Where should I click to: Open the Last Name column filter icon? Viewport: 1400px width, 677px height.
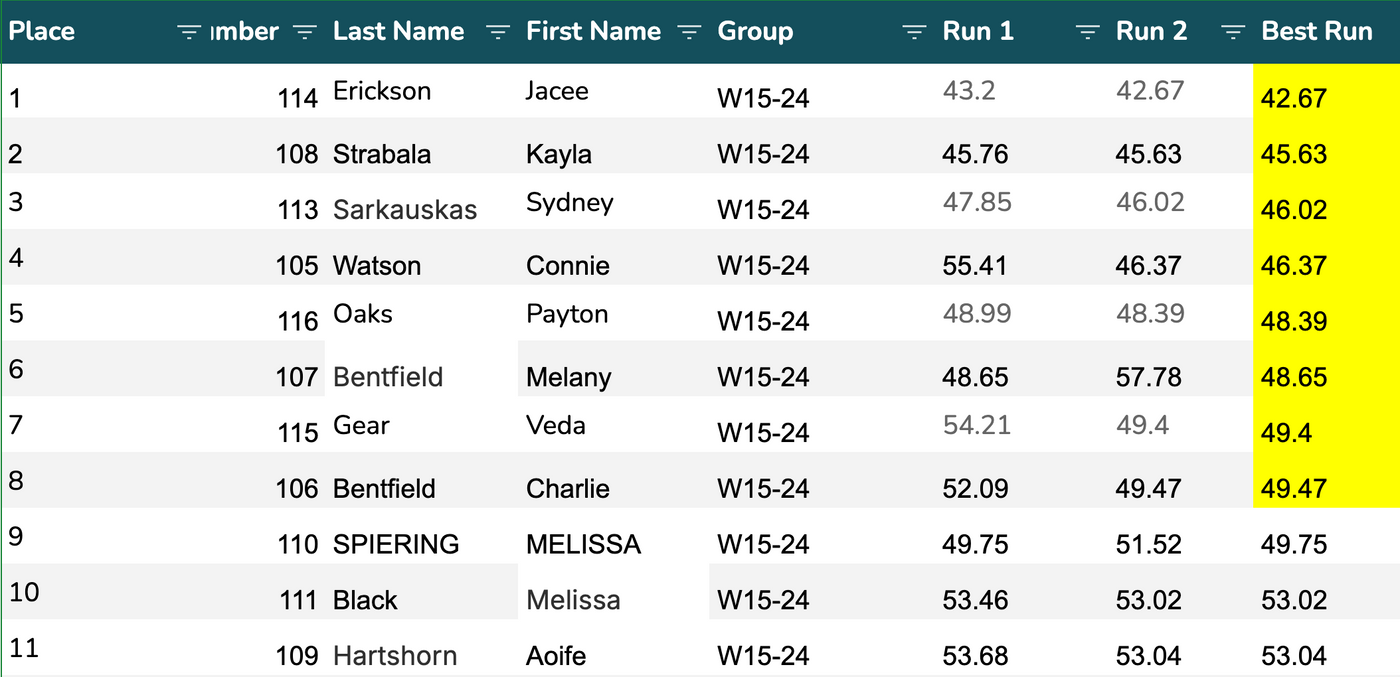pos(497,32)
